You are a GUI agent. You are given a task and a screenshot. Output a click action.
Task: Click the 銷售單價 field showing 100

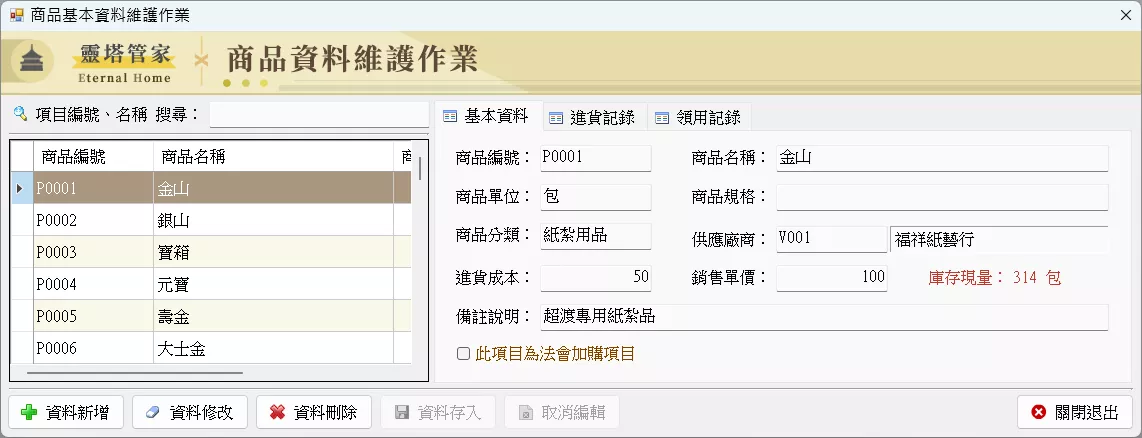pos(832,278)
